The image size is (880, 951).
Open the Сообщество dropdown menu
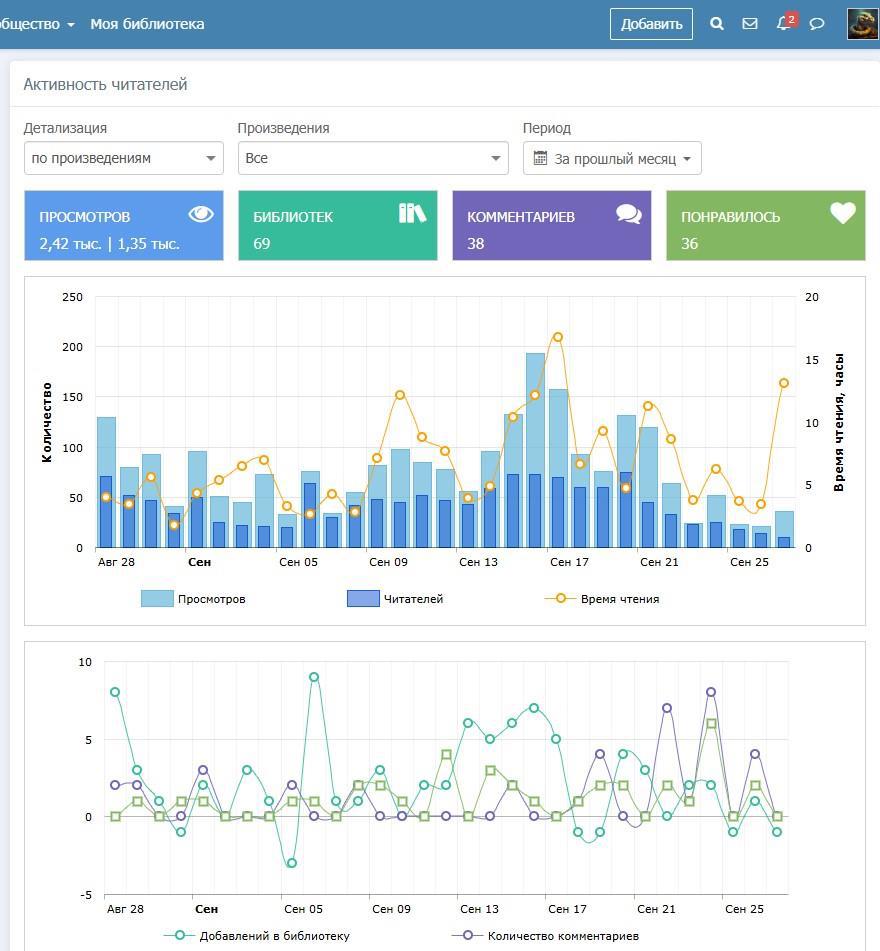pyautogui.click(x=36, y=24)
